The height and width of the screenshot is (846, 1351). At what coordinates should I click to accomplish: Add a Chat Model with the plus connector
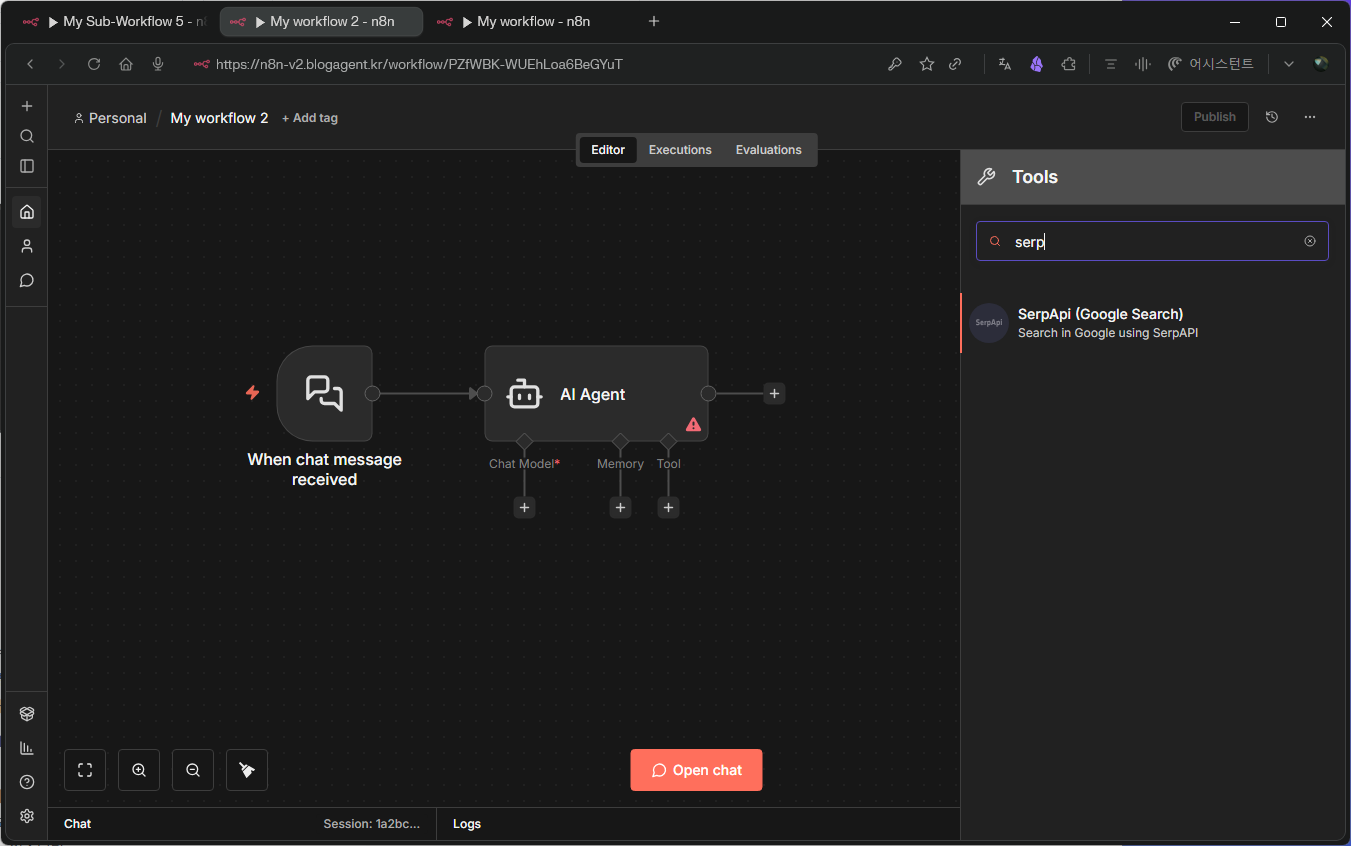tap(525, 508)
